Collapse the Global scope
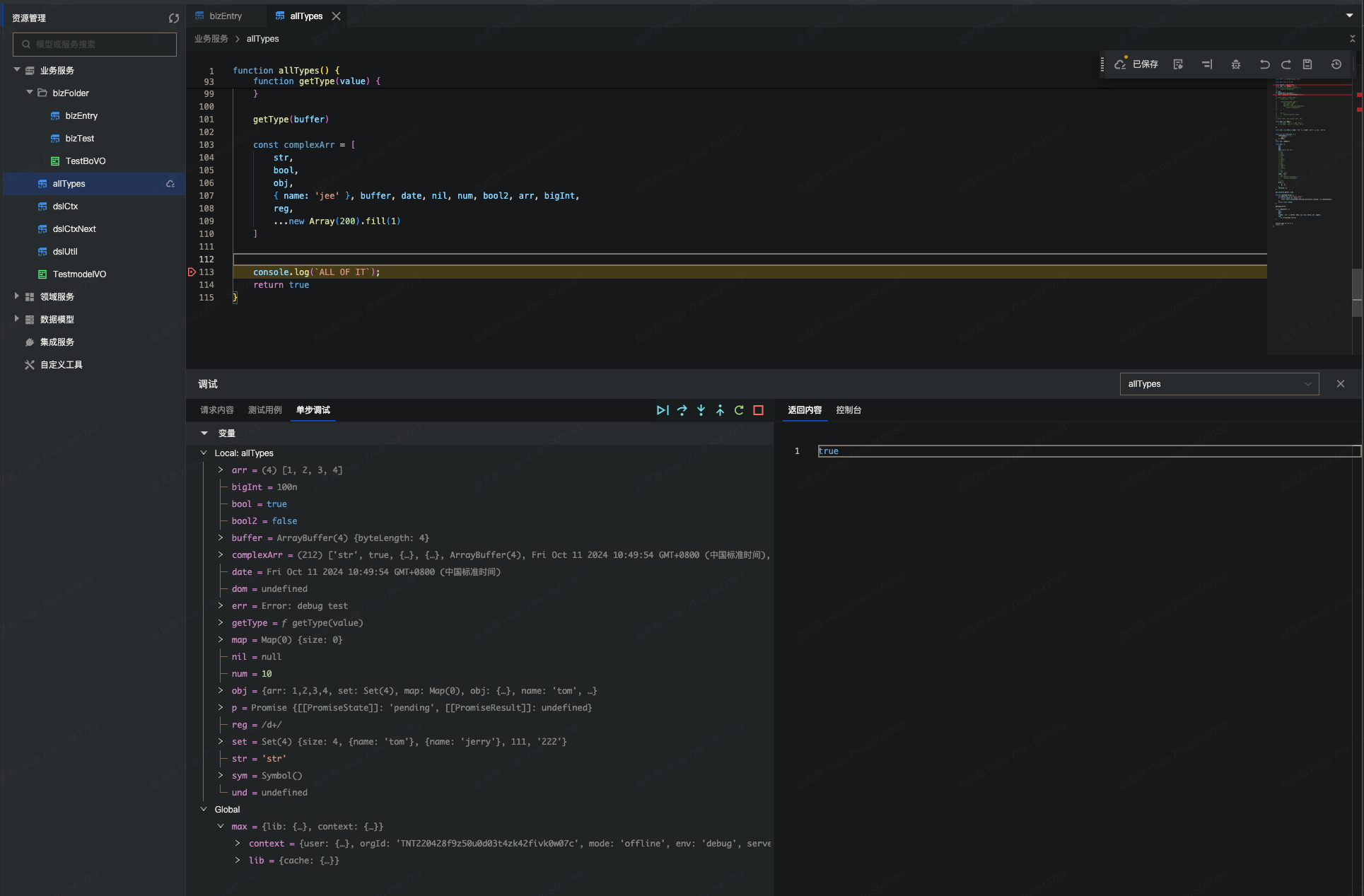 click(x=204, y=810)
